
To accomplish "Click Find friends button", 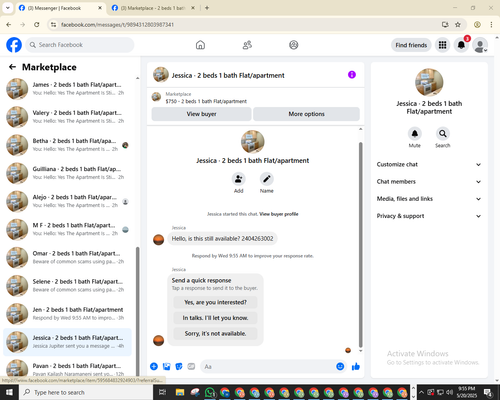I will pos(411,45).
